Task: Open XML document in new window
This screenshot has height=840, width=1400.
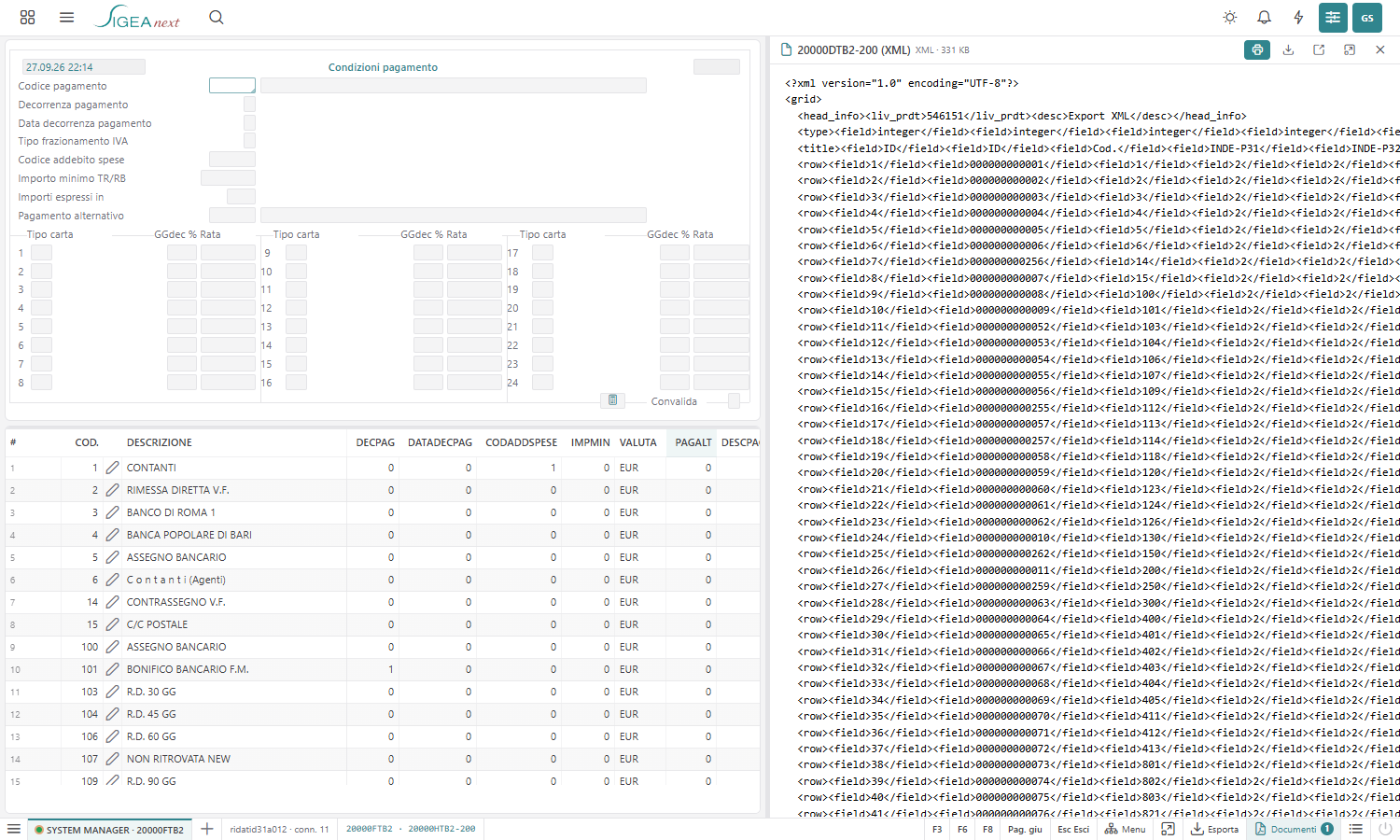Action: pyautogui.click(x=1319, y=49)
